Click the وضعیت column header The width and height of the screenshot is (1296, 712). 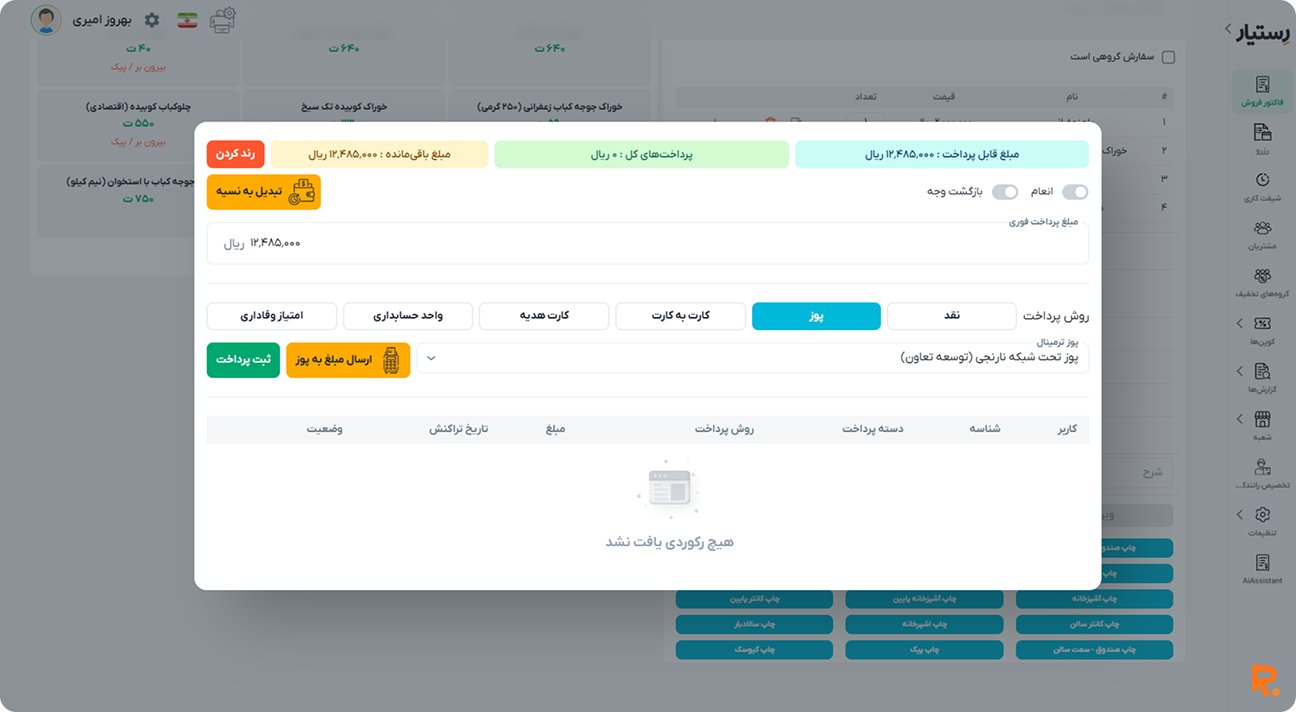click(x=324, y=429)
